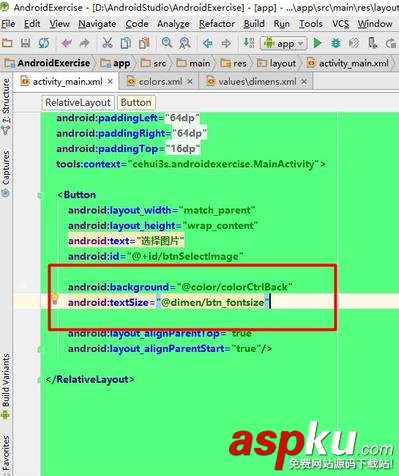
Task: Open the Structure tool window
Action: point(6,107)
